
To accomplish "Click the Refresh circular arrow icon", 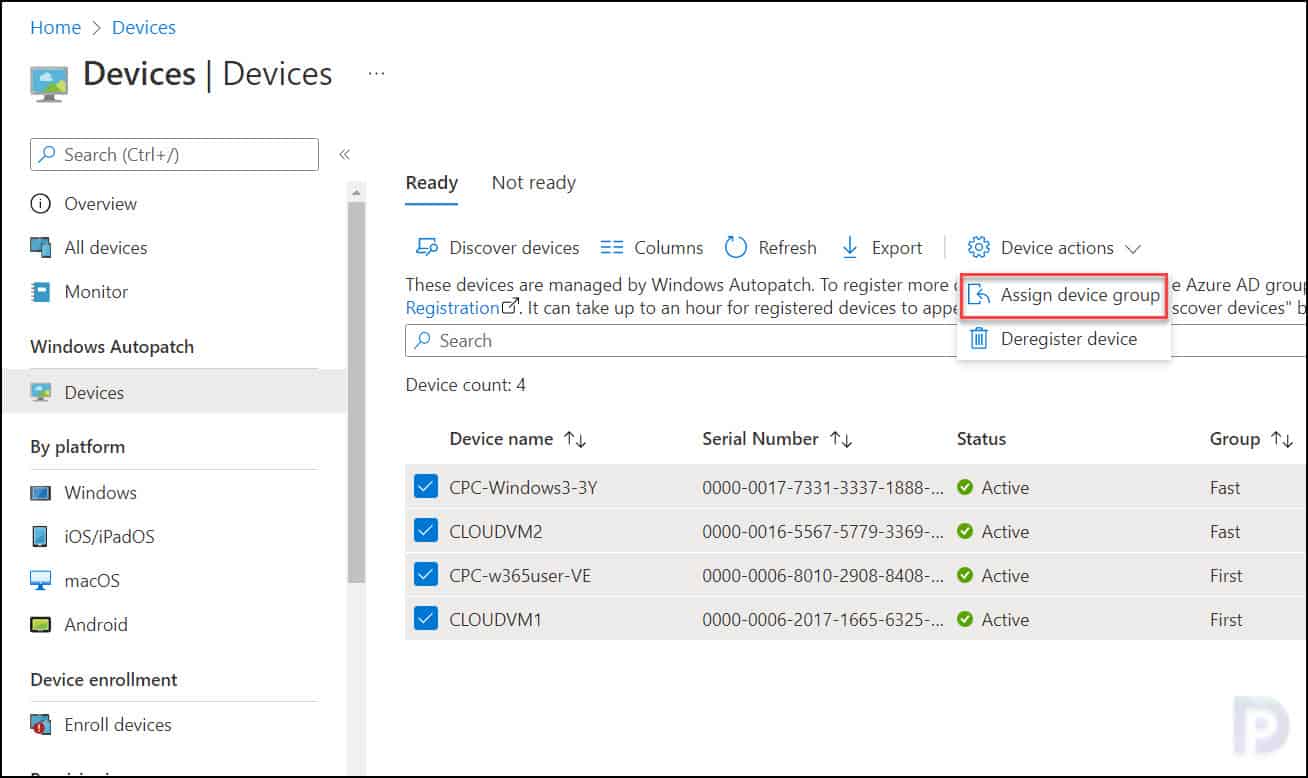I will tap(736, 248).
